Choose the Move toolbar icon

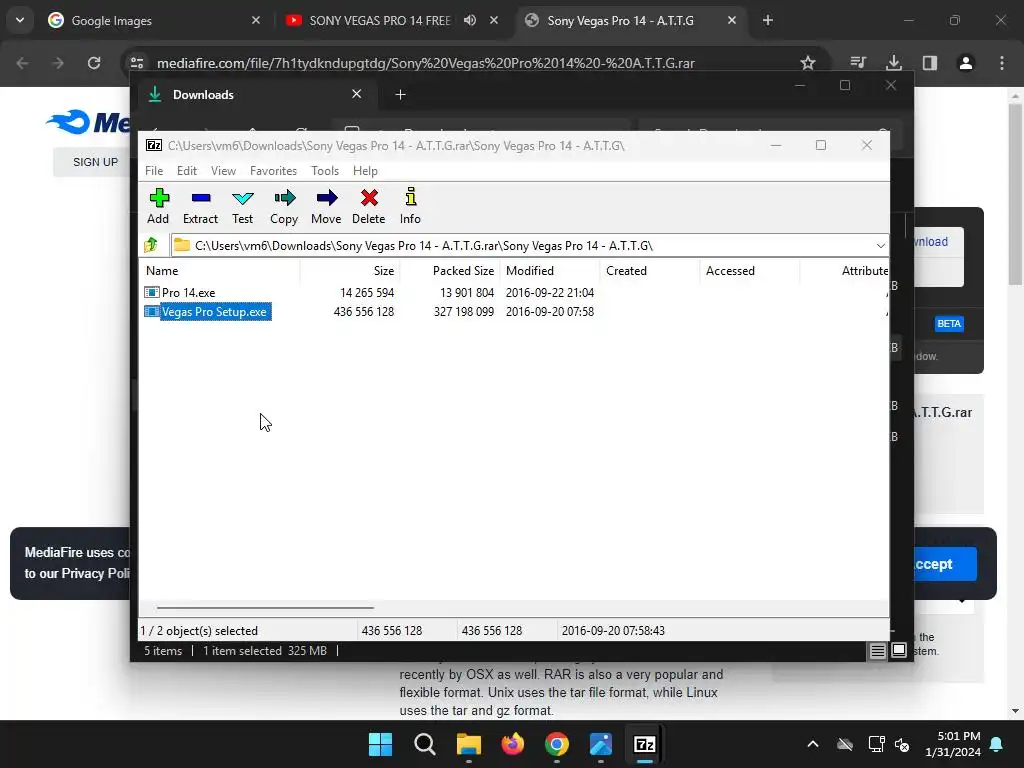click(x=326, y=206)
